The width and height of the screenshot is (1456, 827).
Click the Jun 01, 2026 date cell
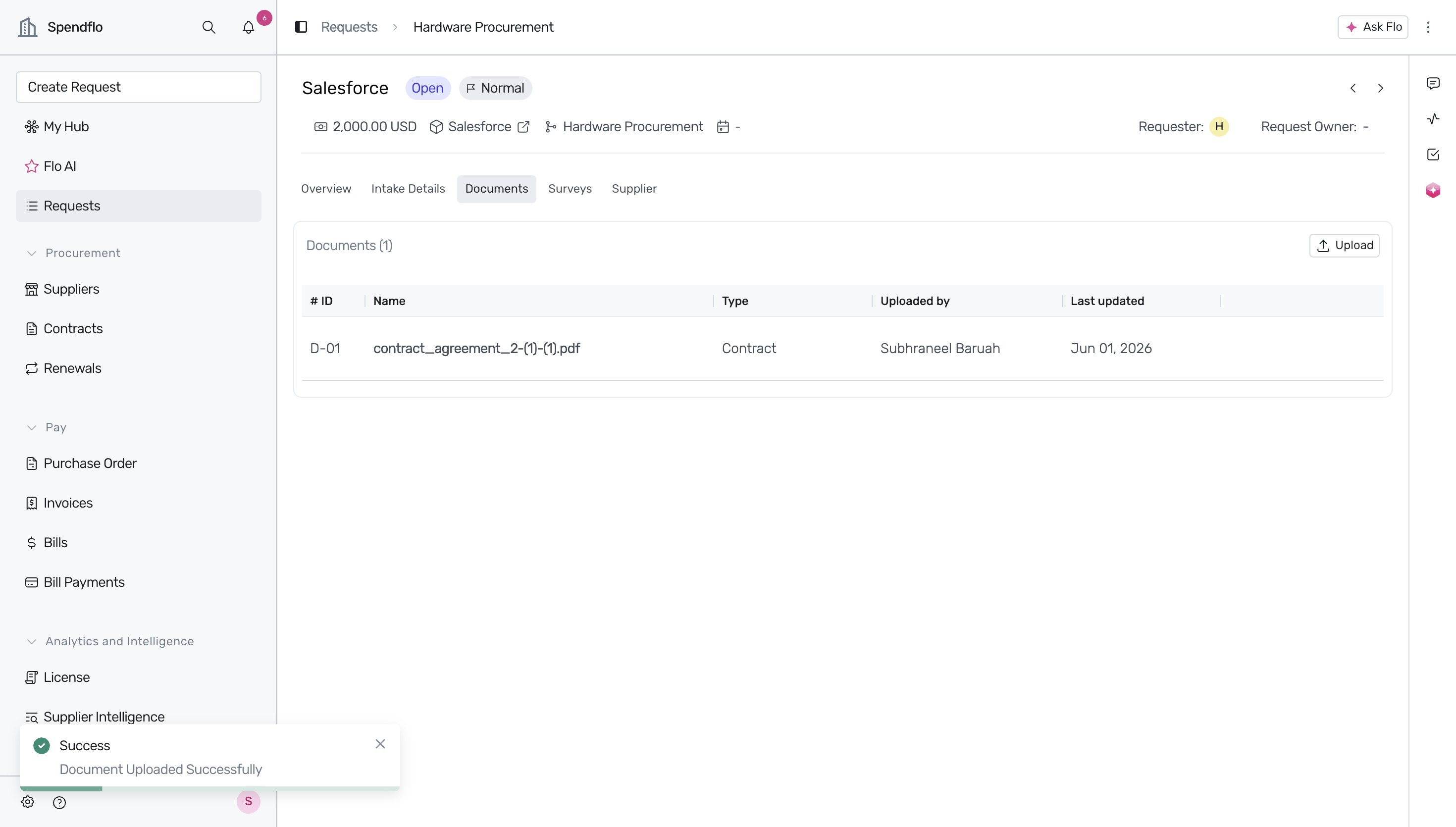point(1111,349)
